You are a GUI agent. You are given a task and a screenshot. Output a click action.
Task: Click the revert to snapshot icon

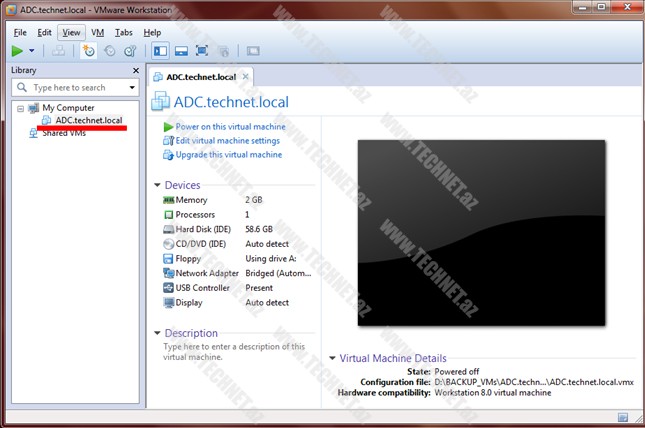(109, 51)
